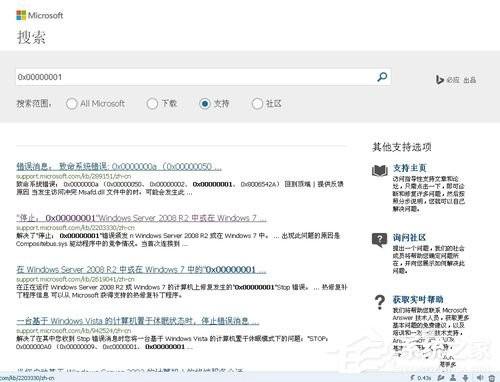Select the All Microsoft radio button

pyautogui.click(x=71, y=104)
